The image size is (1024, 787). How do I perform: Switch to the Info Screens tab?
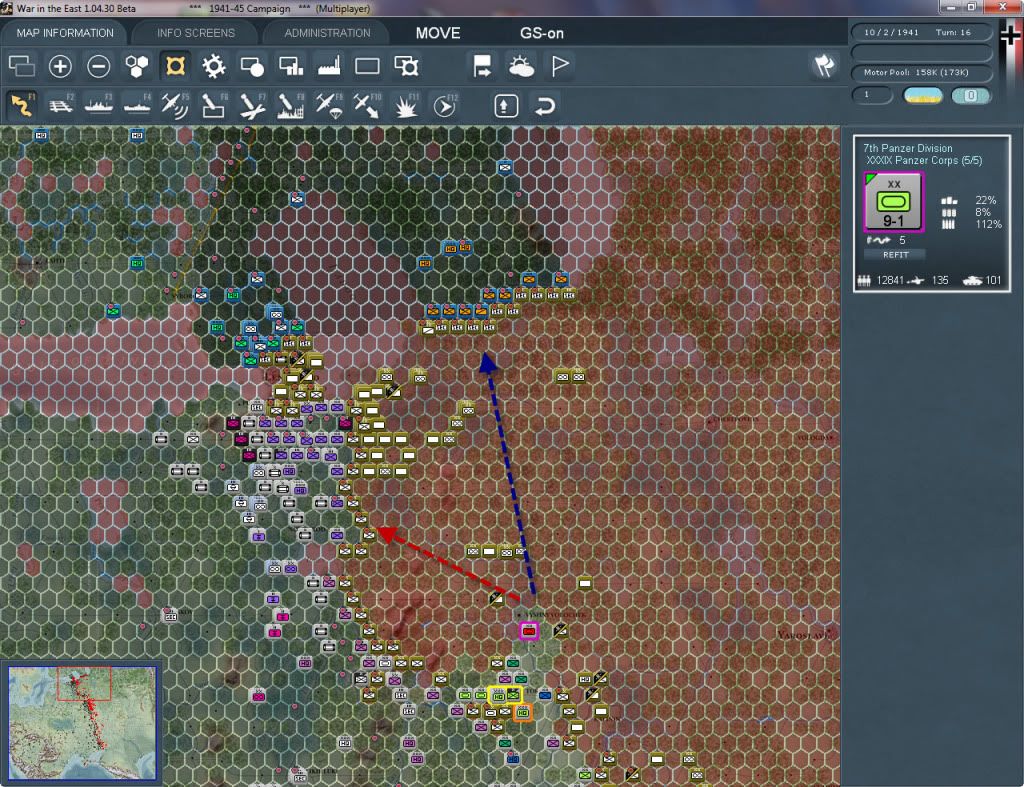coord(195,33)
